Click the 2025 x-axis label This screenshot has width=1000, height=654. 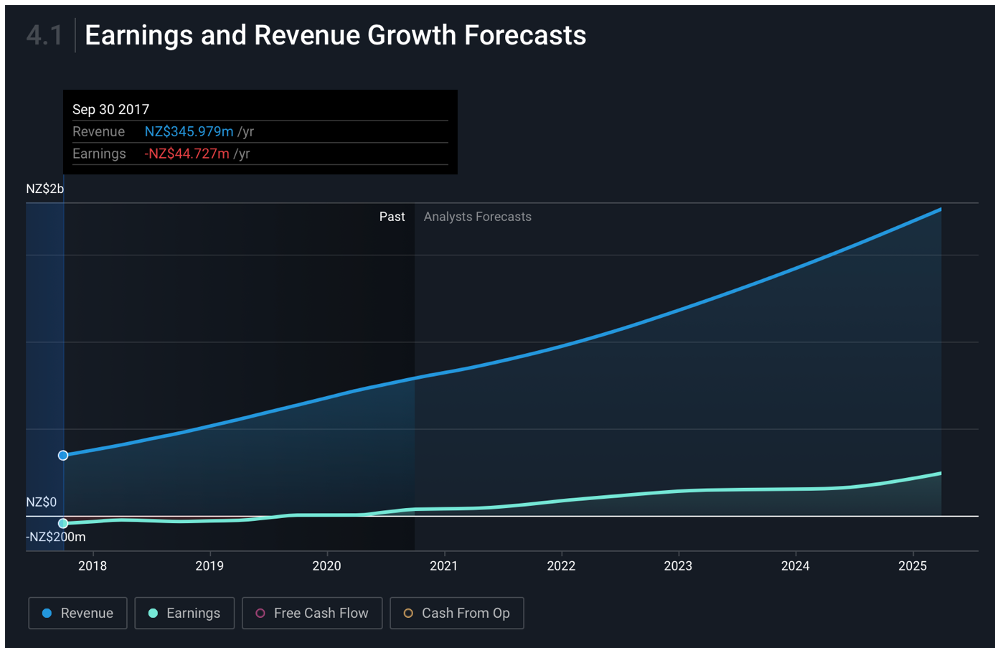click(x=913, y=567)
